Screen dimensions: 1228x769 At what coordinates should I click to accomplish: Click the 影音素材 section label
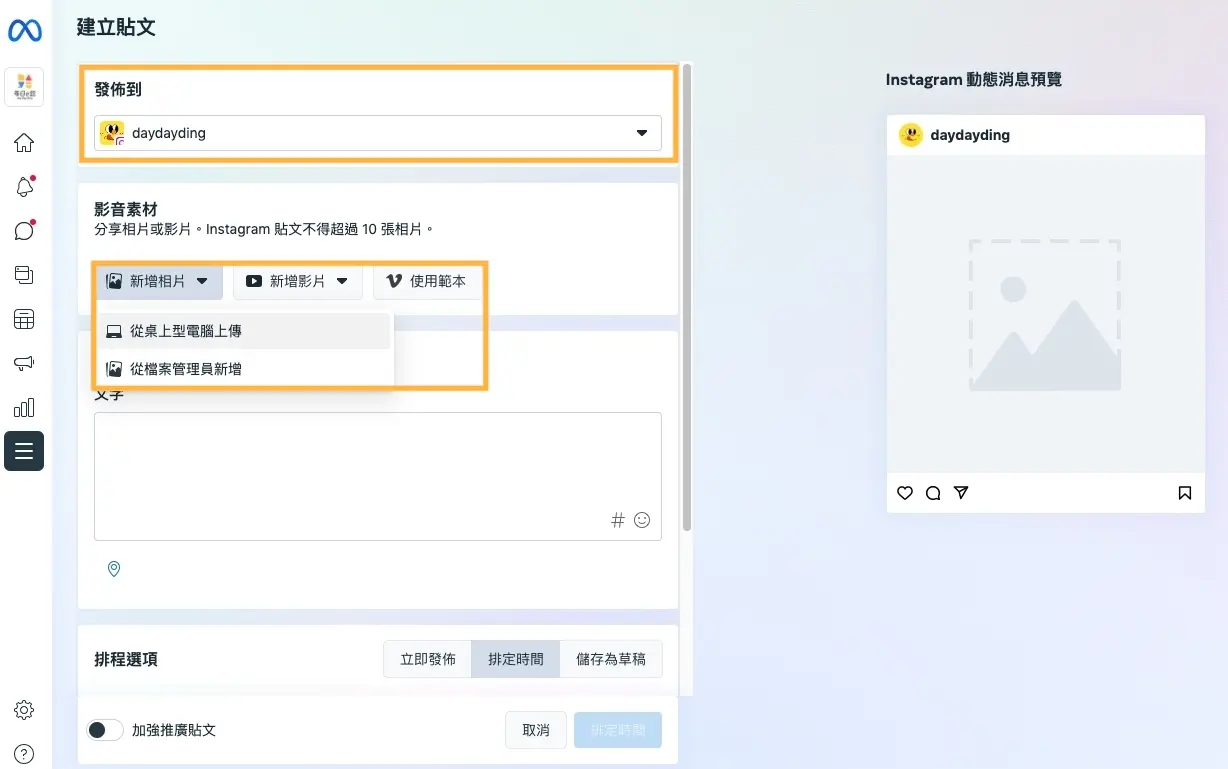[126, 210]
